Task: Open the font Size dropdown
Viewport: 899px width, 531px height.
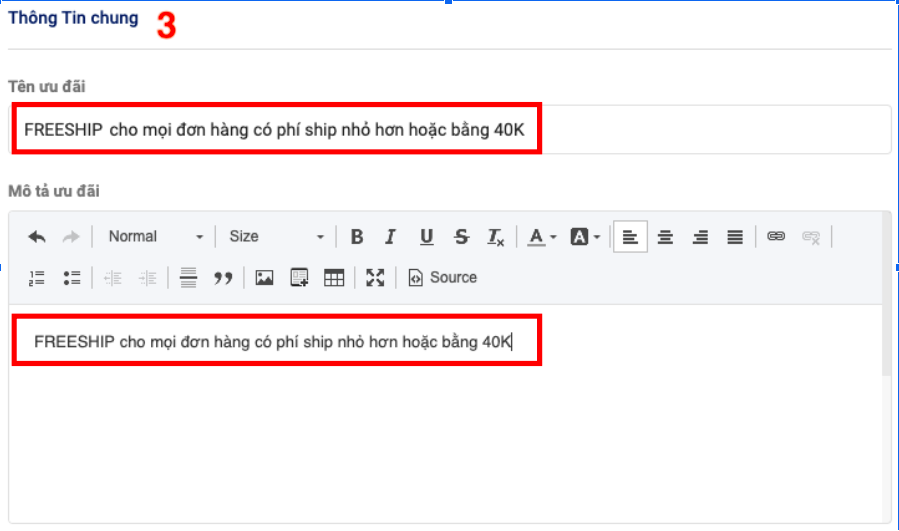Action: coord(276,236)
